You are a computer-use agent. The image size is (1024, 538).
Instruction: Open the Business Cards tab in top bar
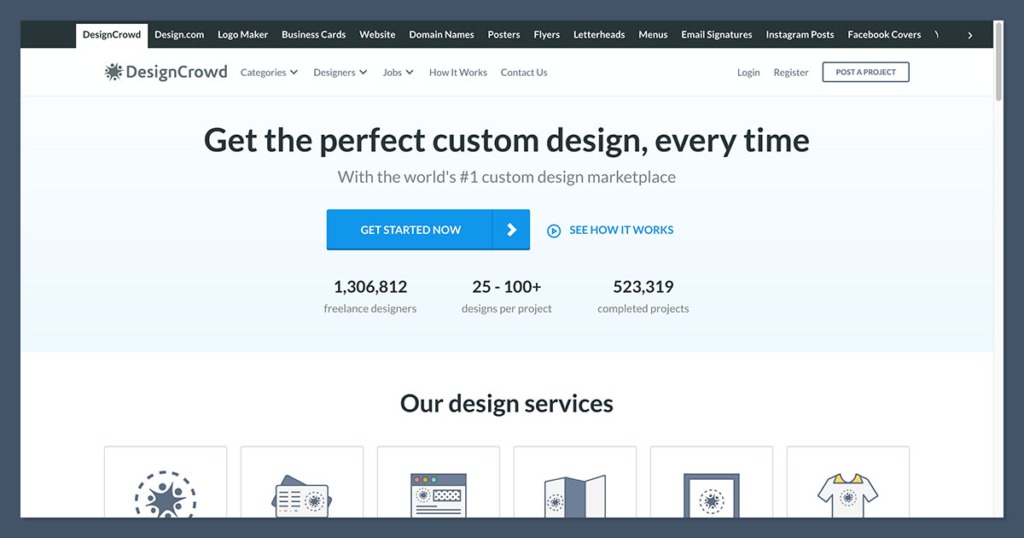tap(313, 34)
